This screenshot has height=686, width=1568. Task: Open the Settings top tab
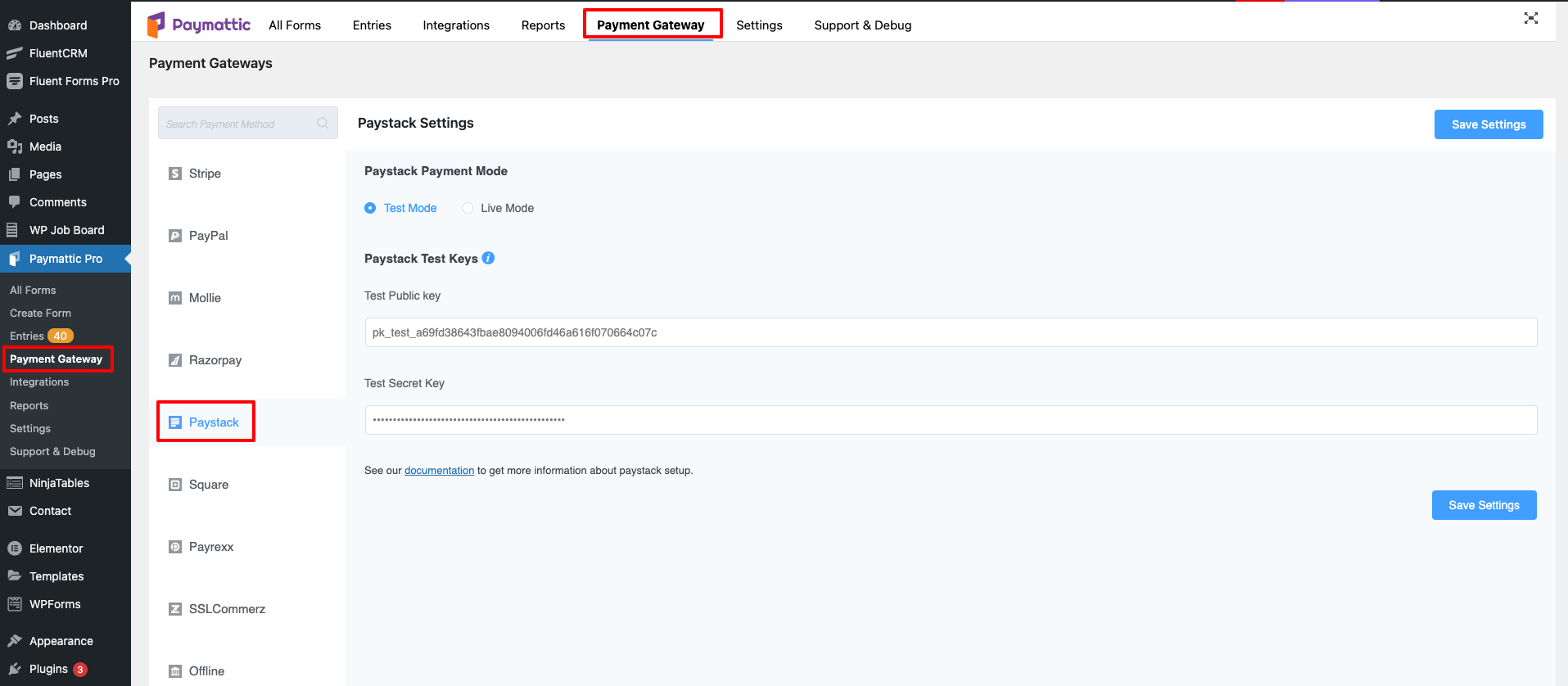click(759, 25)
